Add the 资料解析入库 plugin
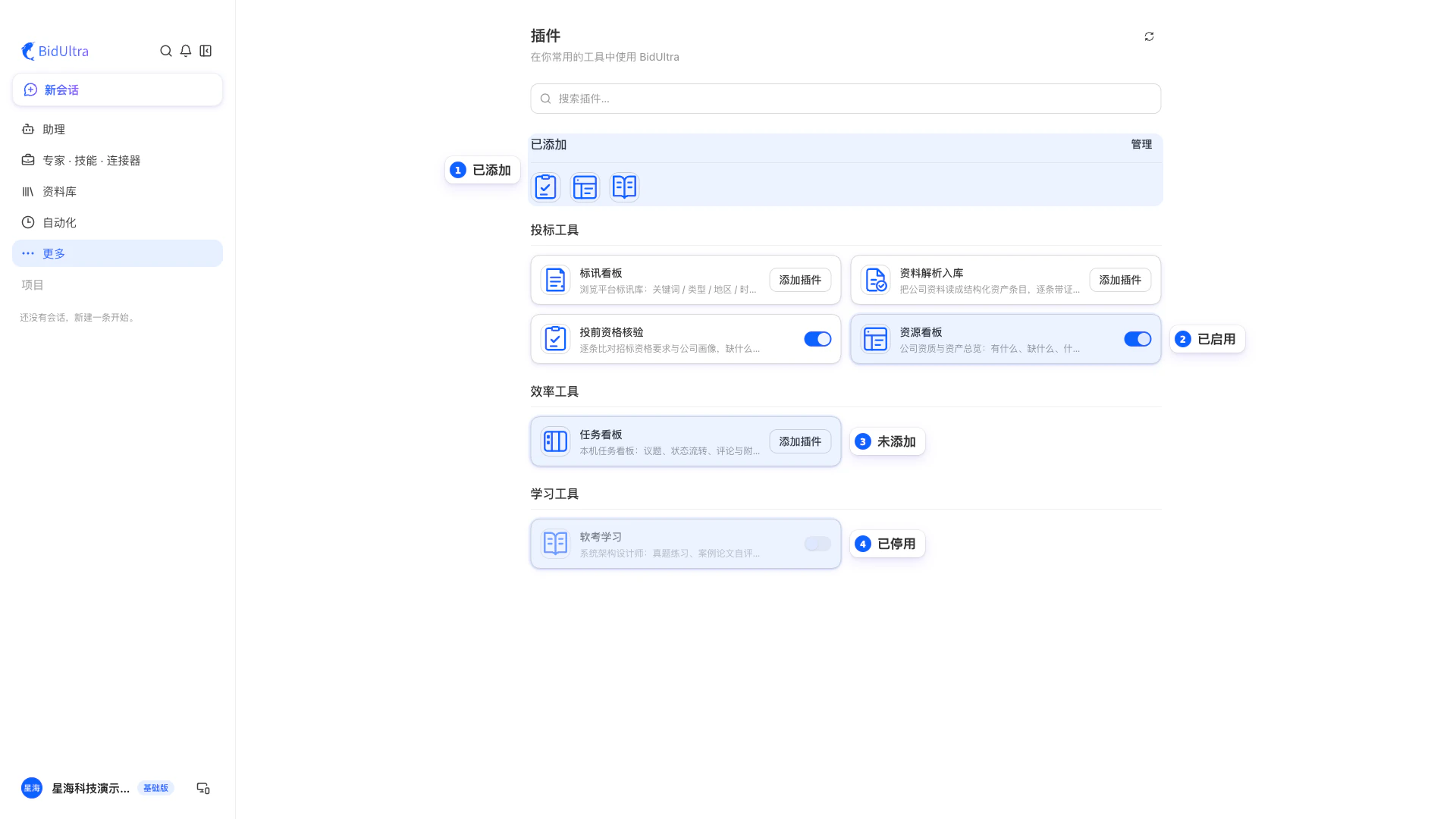Image resolution: width=1456 pixels, height=819 pixels. click(1120, 280)
